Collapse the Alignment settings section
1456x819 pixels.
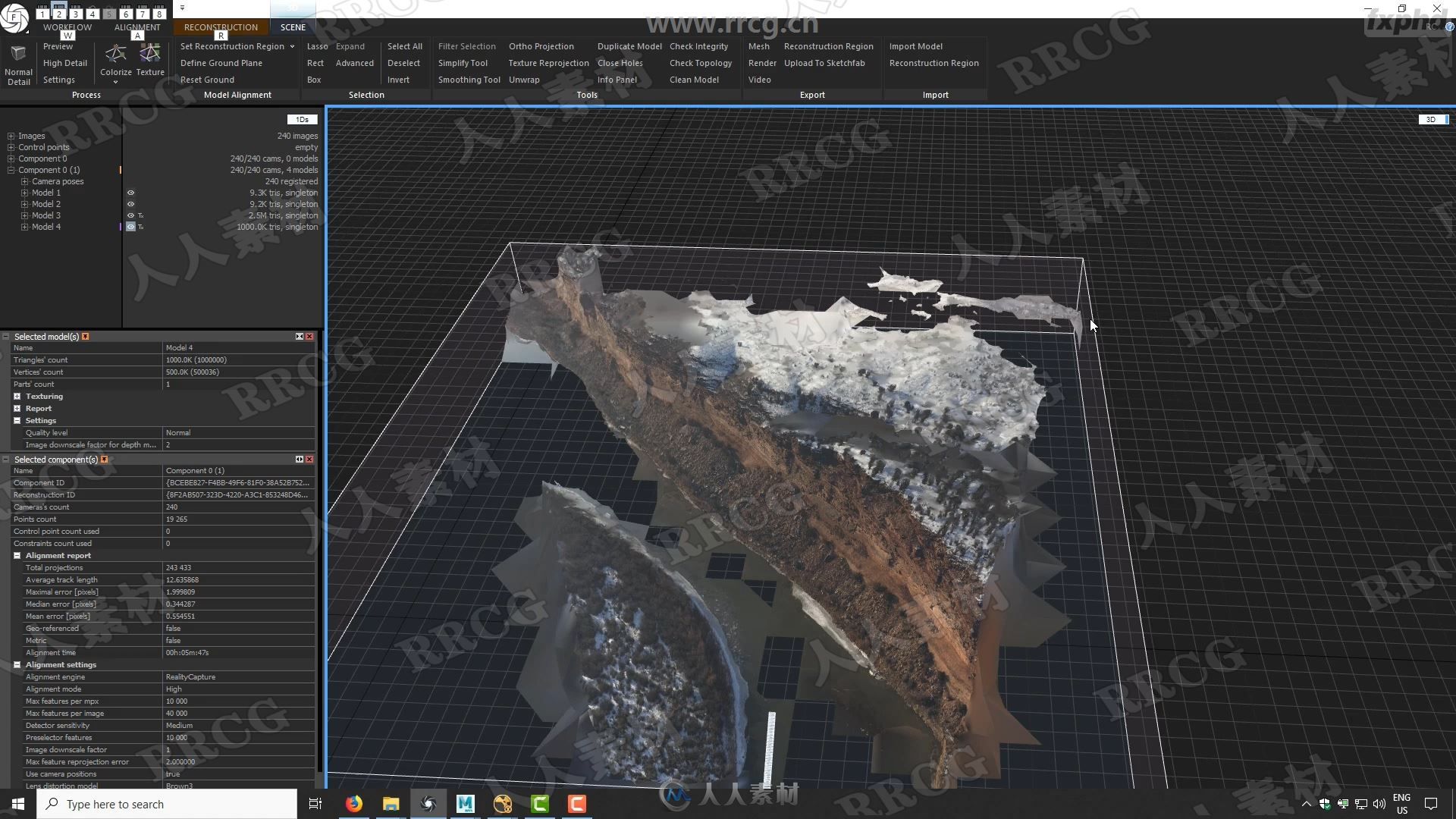pos(17,665)
